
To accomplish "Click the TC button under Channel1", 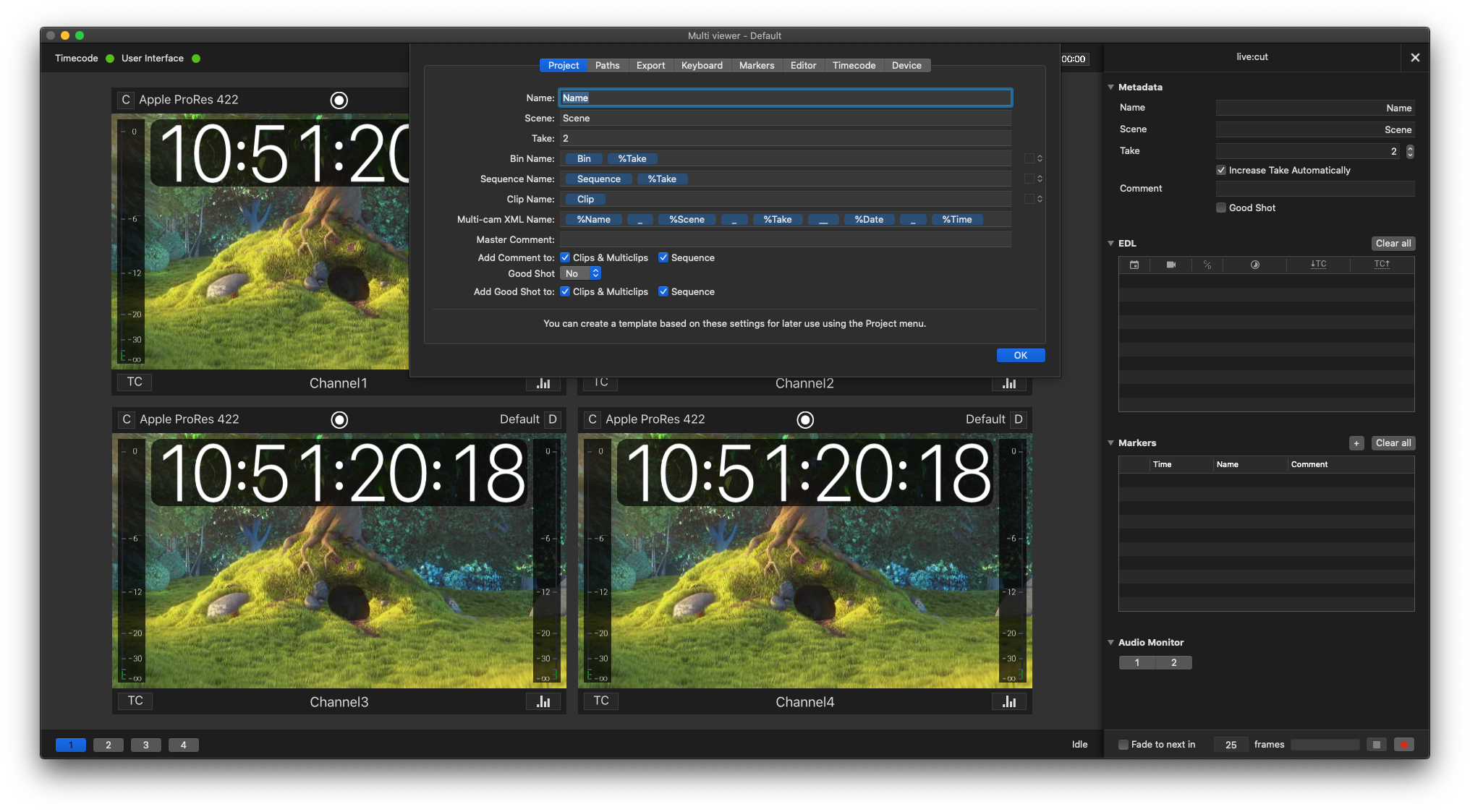I will [135, 382].
